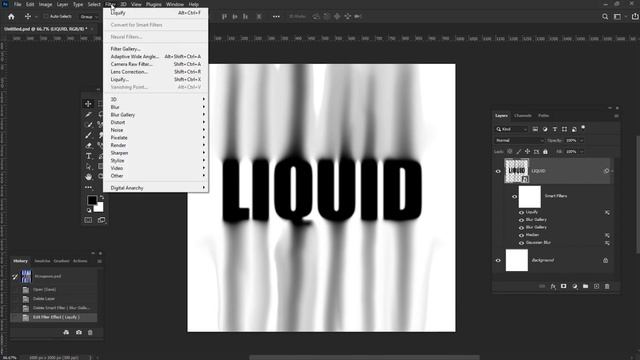
Task: Choose Lens Correction menu entry
Action: pos(156,72)
